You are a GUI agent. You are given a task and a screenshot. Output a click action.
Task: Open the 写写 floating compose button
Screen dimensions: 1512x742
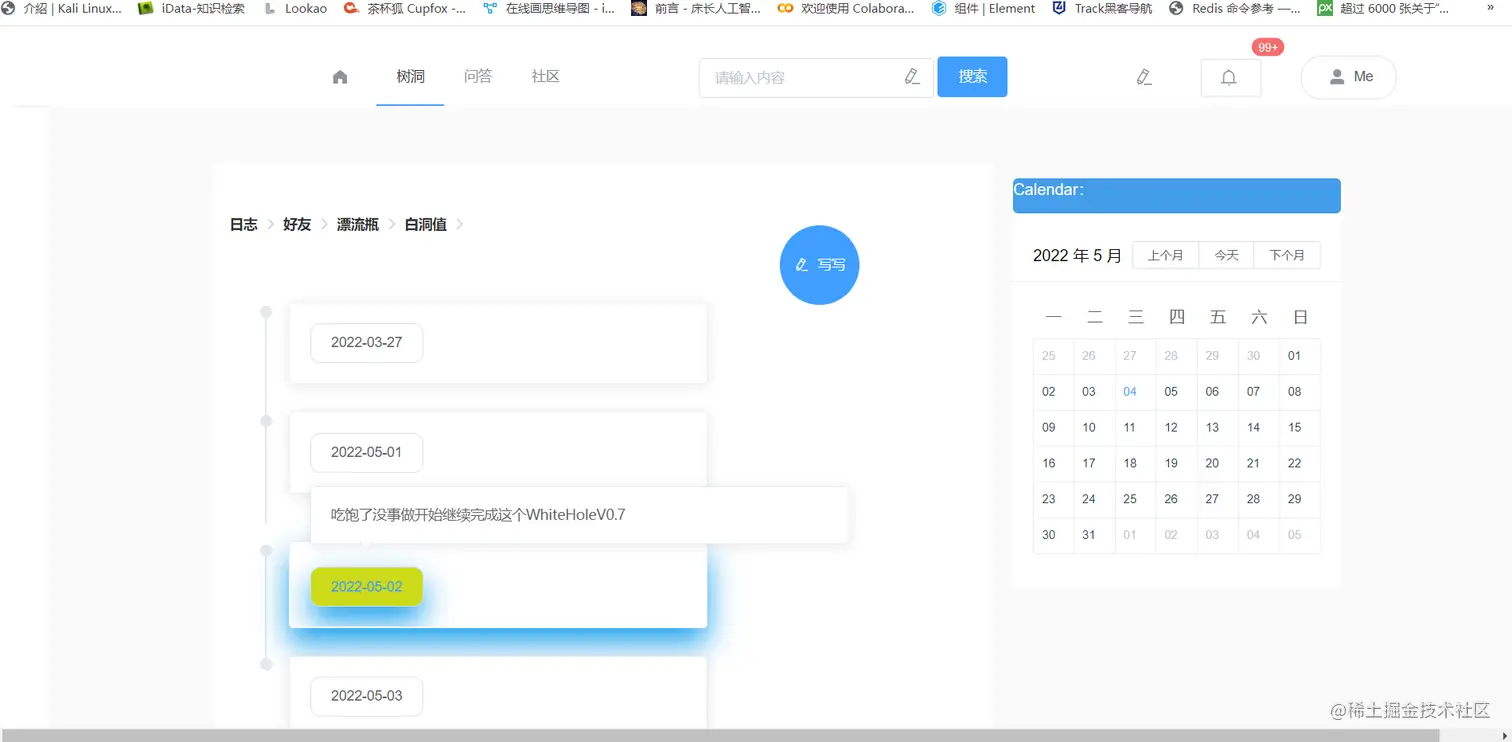coord(819,264)
